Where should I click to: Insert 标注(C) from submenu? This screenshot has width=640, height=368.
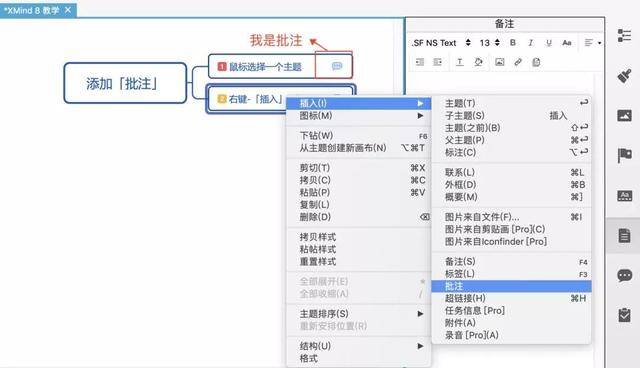coord(511,152)
